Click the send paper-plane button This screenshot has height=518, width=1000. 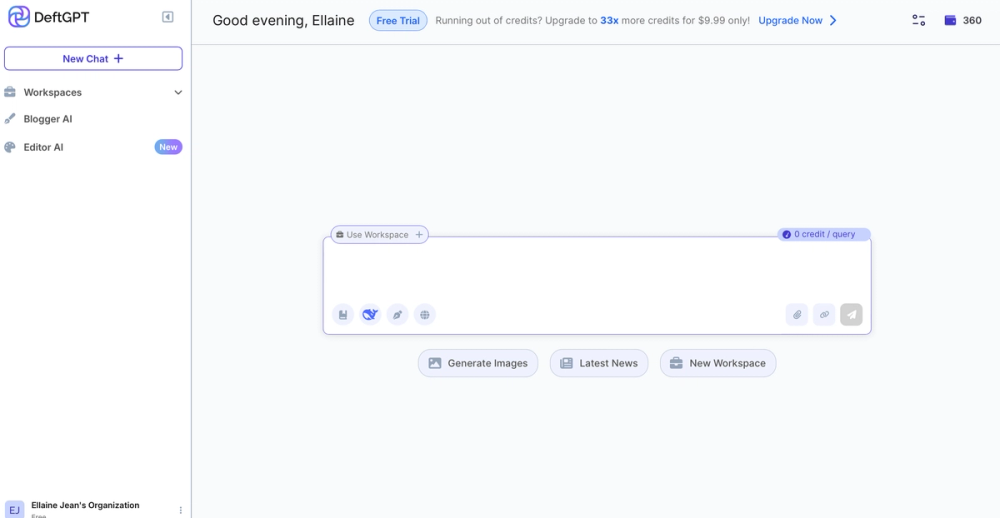[x=851, y=314]
